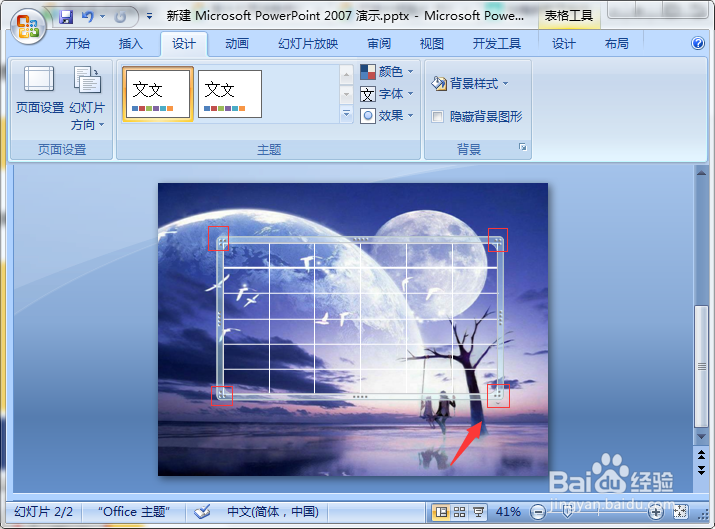Open the undo history dropdown arrow
This screenshot has width=715, height=529.
[x=102, y=17]
